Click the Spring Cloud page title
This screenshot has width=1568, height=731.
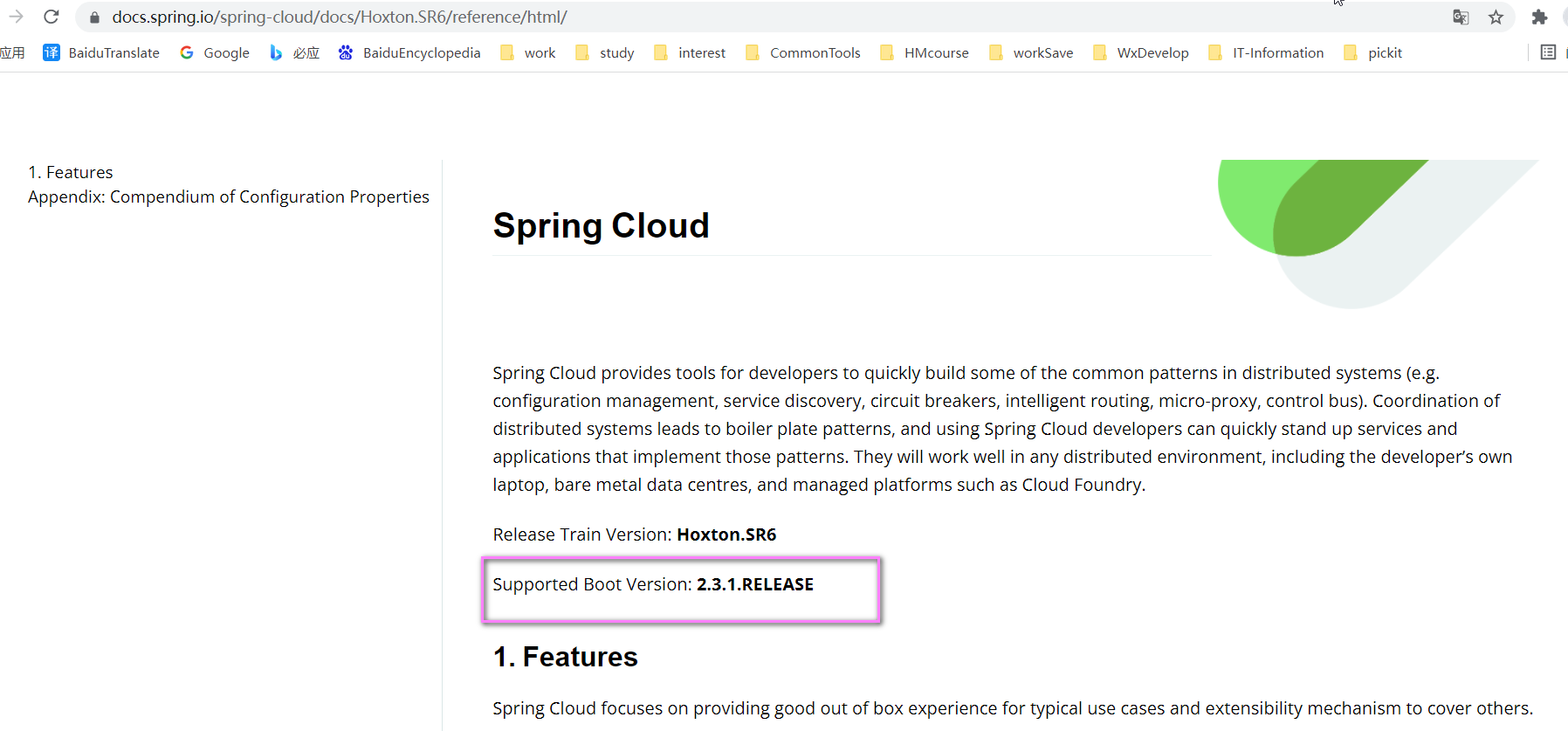click(601, 225)
